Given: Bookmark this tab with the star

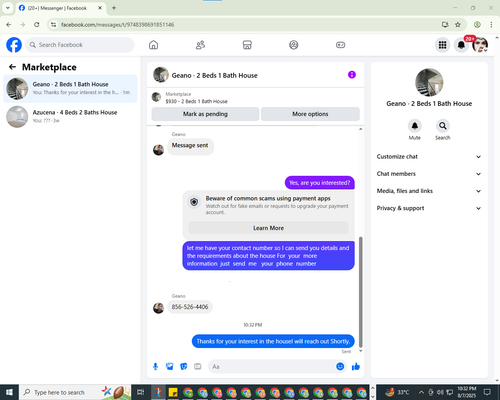Looking at the screenshot, I should click(458, 24).
